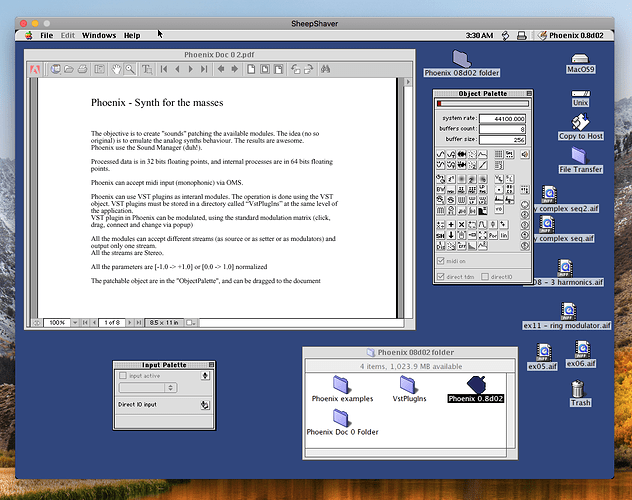Rotate page counterclockwise in PDF toolbar

pos(295,69)
